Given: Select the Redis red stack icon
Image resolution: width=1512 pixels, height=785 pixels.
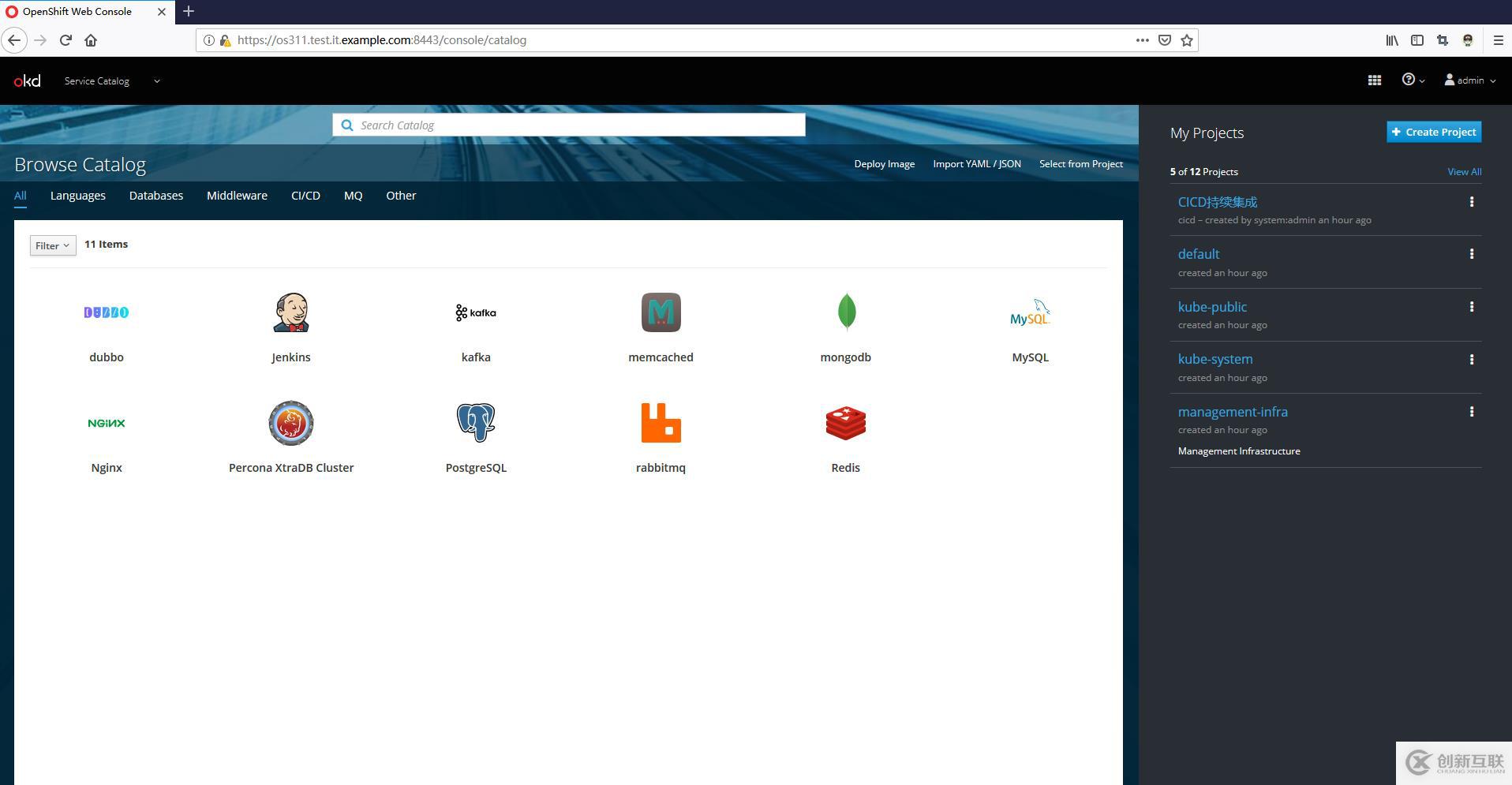Looking at the screenshot, I should 846,423.
